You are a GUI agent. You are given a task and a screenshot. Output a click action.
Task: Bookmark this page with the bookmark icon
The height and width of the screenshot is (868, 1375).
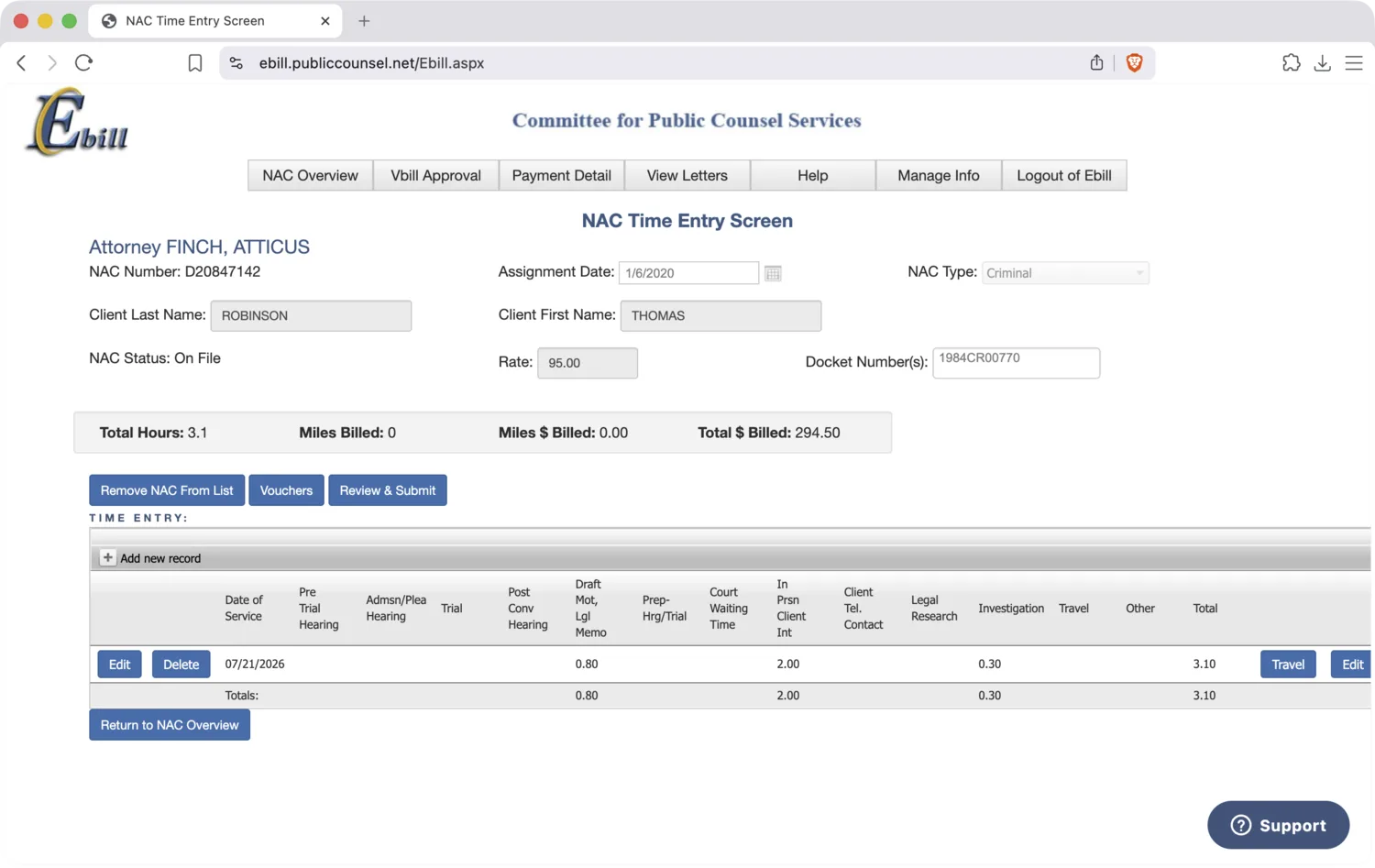(195, 63)
